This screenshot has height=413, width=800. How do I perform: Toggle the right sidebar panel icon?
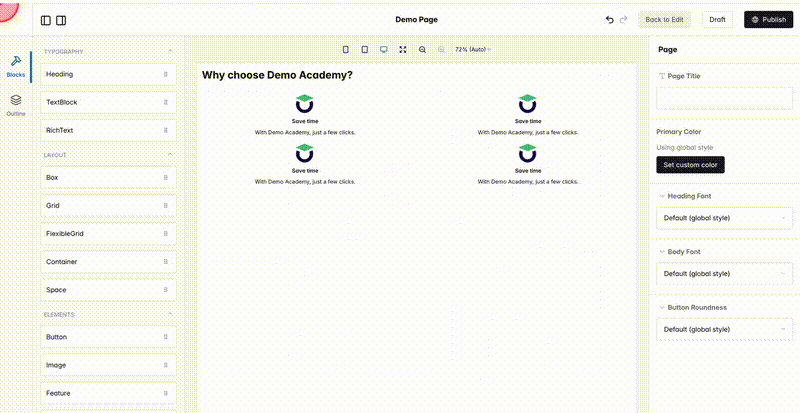(61, 20)
